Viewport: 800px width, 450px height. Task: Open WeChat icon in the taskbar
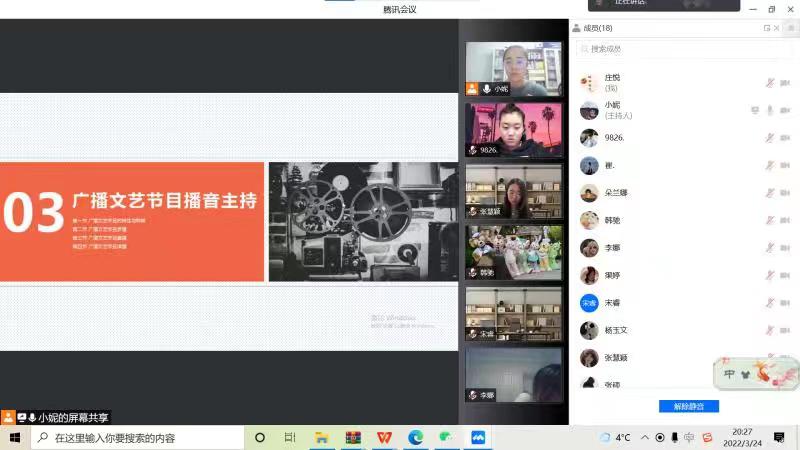(447, 438)
